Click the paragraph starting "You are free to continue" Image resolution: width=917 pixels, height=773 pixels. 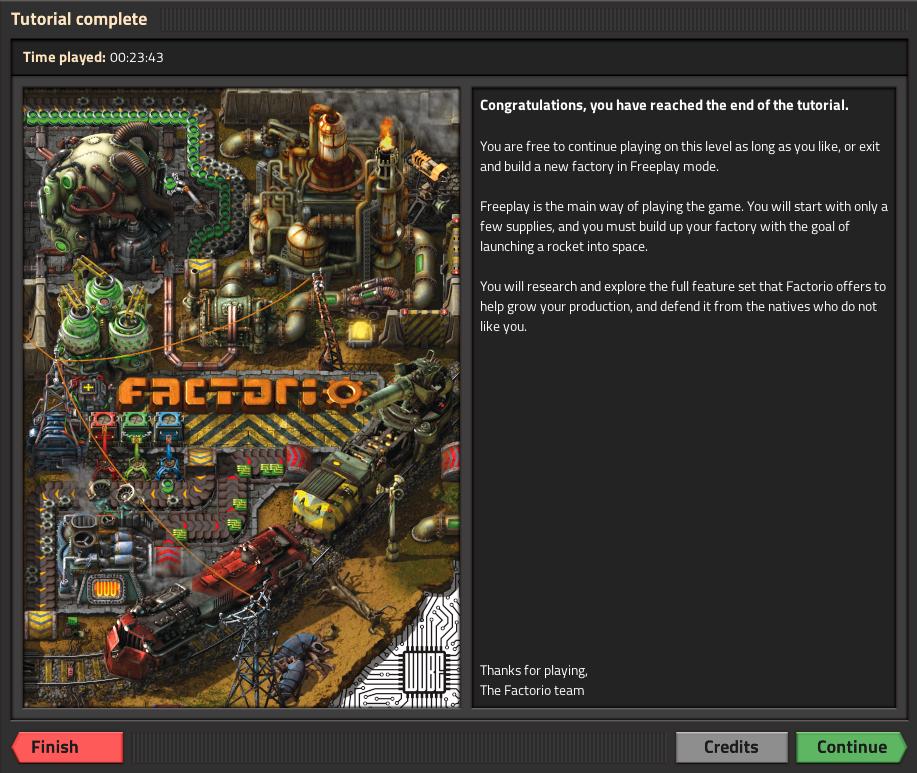pyautogui.click(x=680, y=156)
